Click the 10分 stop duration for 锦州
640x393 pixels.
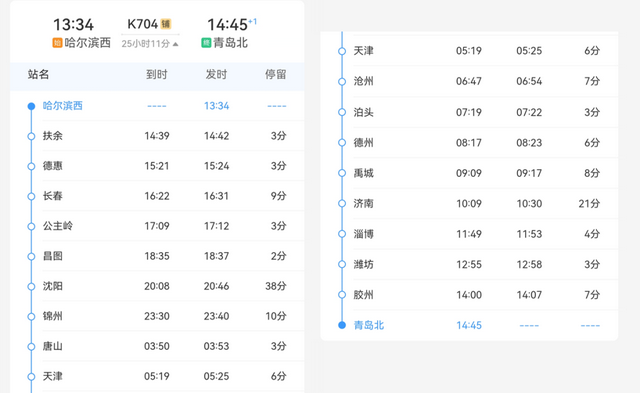276,316
